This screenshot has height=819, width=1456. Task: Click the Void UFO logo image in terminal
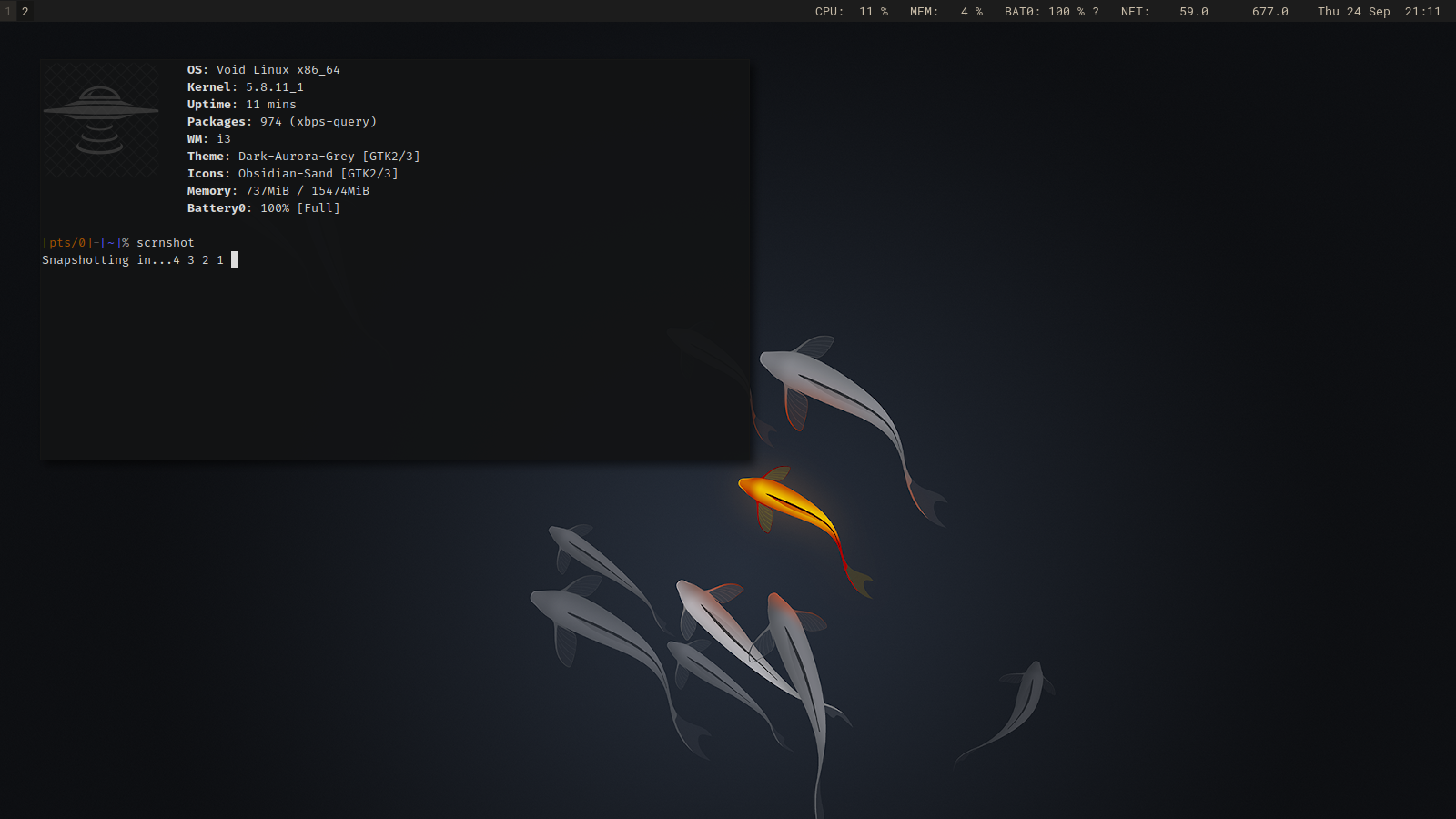tap(100, 119)
